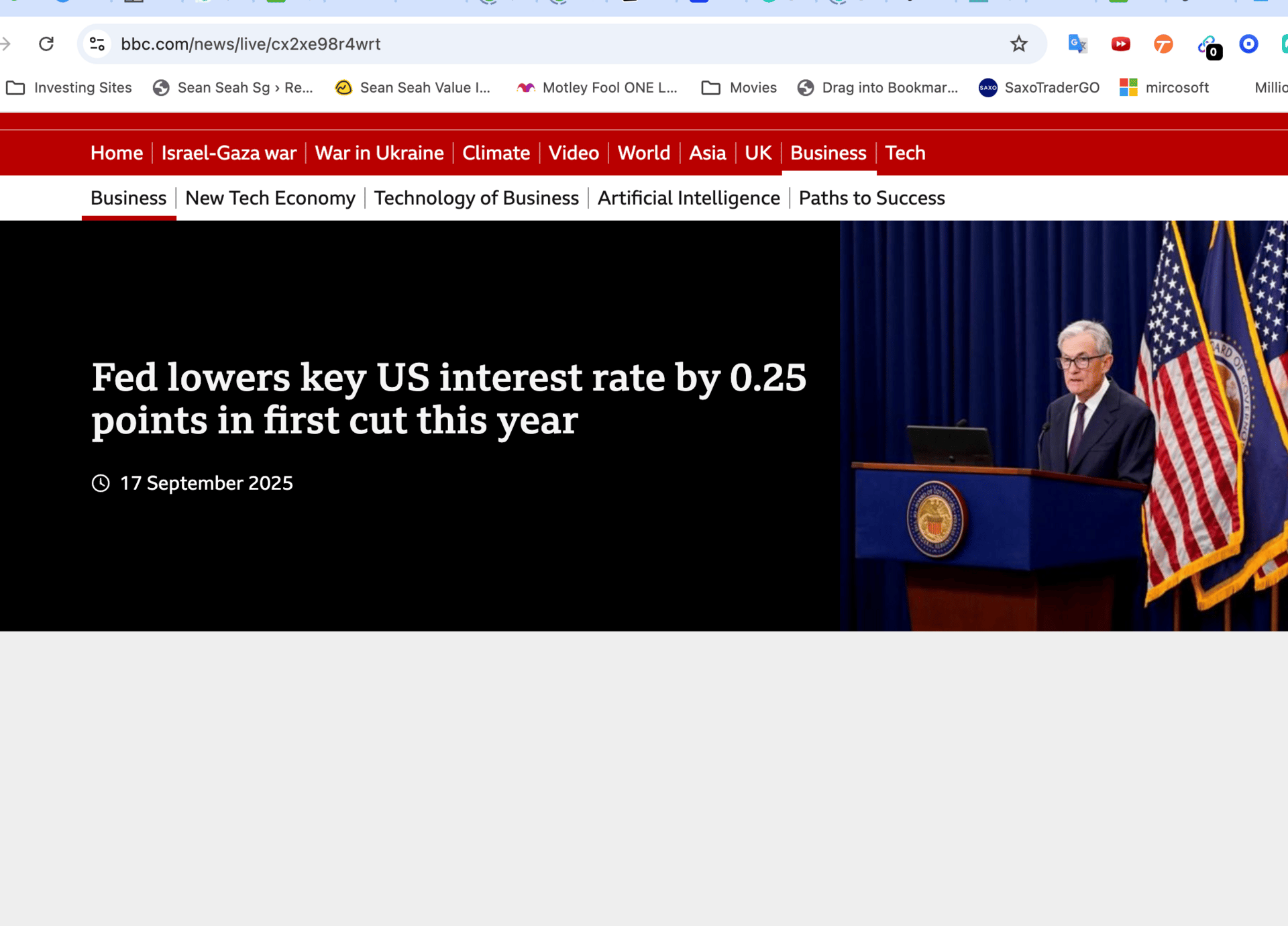Open the link extension with 0 badge
The image size is (1288, 926).
1207,46
